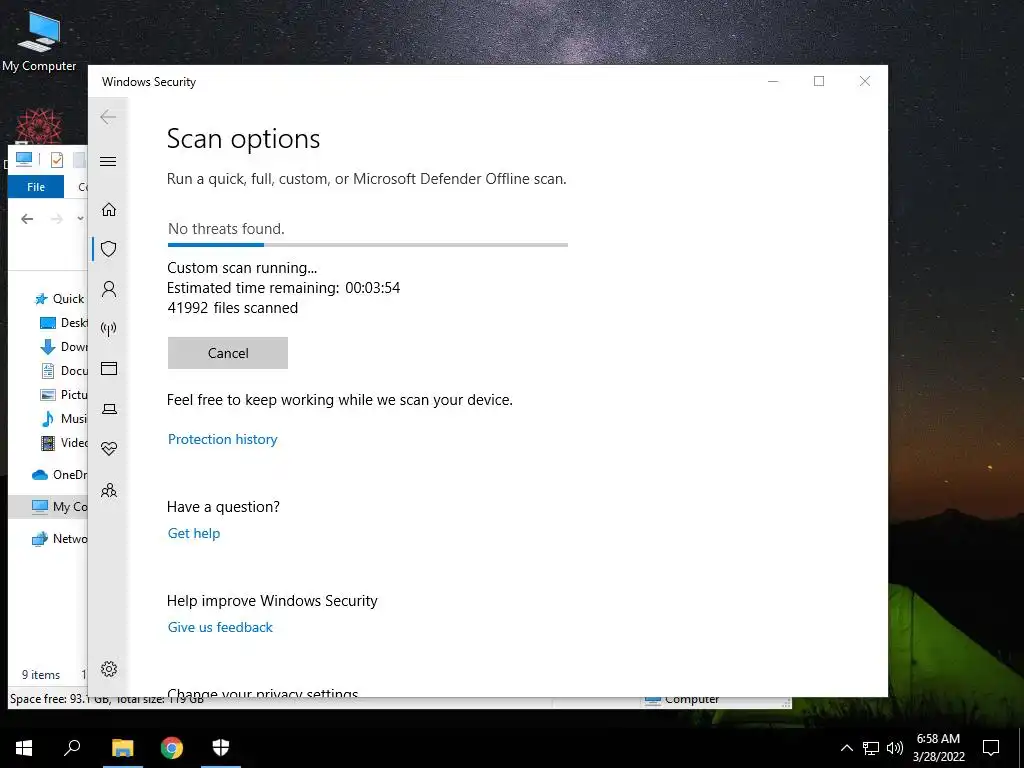The width and height of the screenshot is (1024, 768).
Task: Close the Windows Security window
Action: click(x=865, y=81)
